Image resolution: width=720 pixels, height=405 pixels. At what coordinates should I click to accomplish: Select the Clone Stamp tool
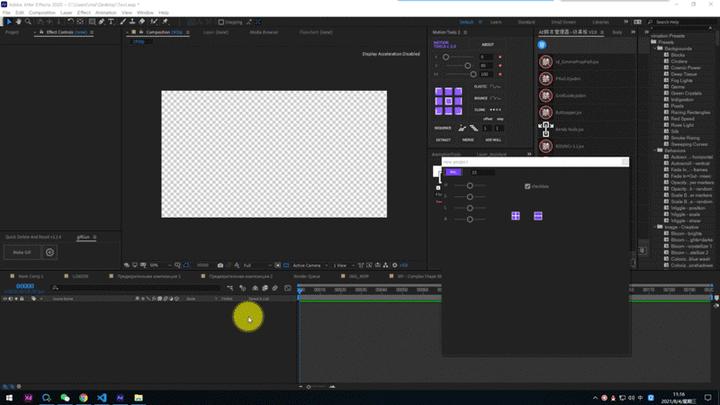coord(132,22)
